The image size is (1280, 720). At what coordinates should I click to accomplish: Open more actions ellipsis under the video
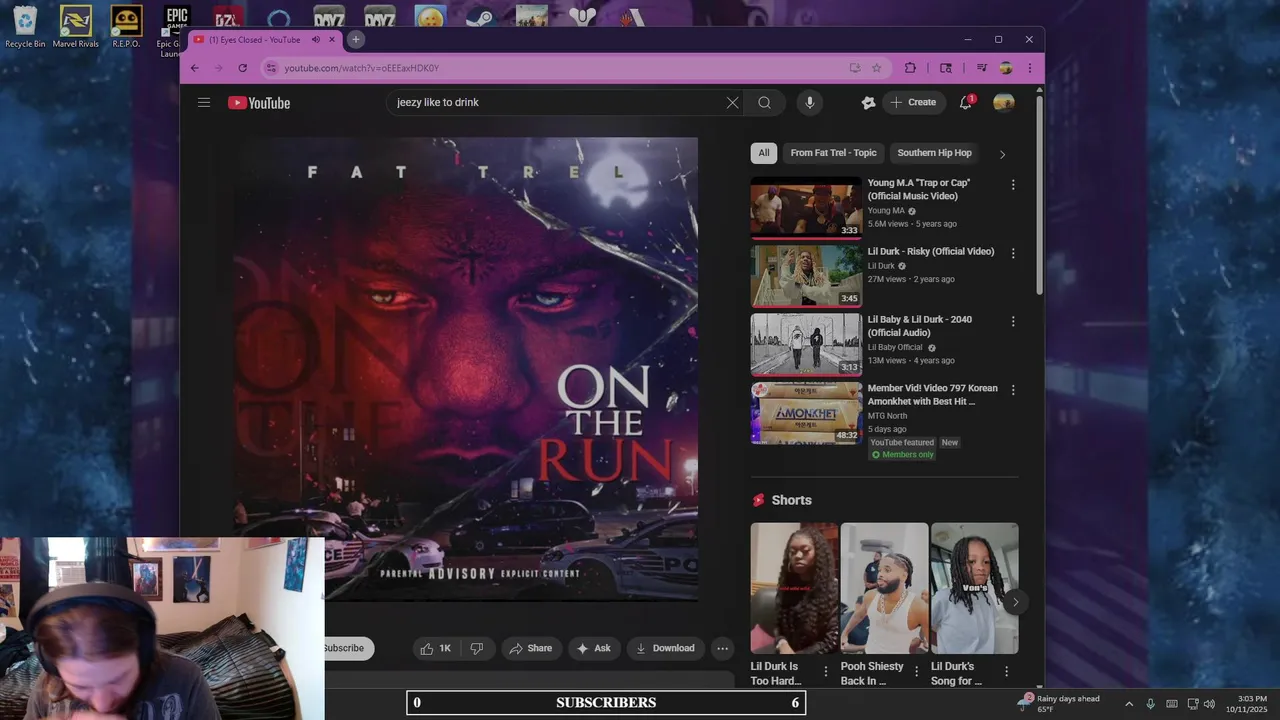coord(722,648)
